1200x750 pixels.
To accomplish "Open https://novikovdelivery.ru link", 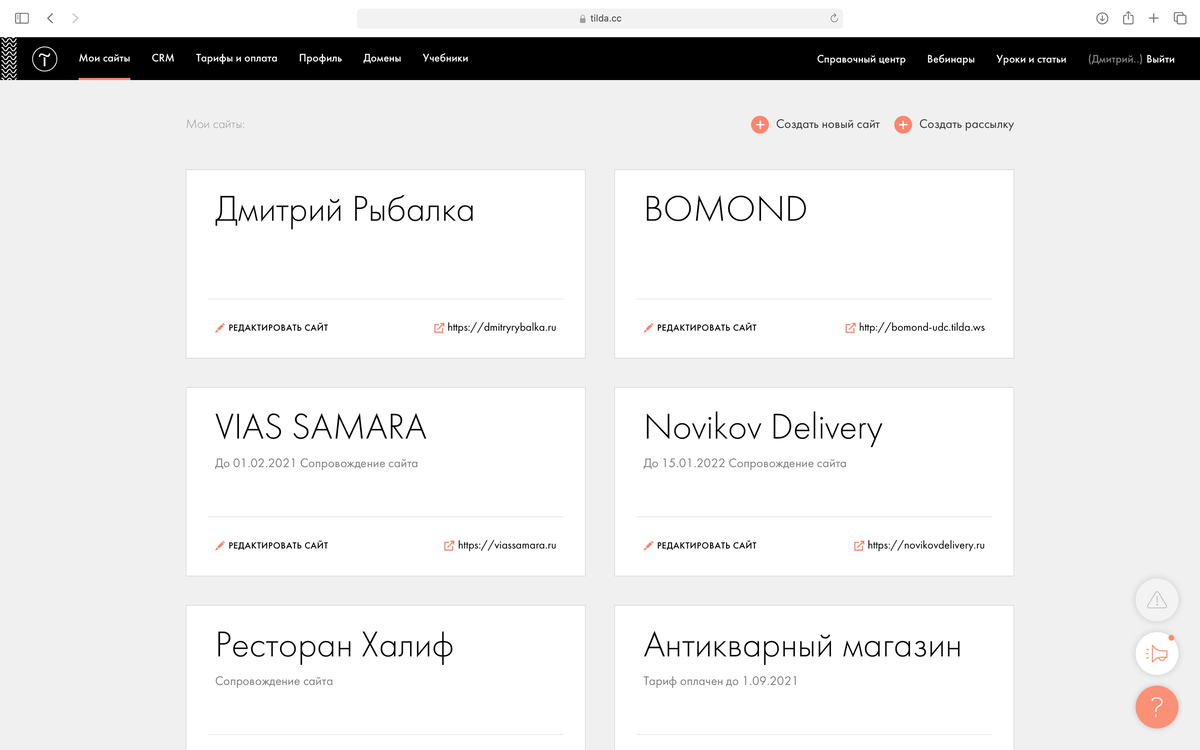I will point(926,546).
